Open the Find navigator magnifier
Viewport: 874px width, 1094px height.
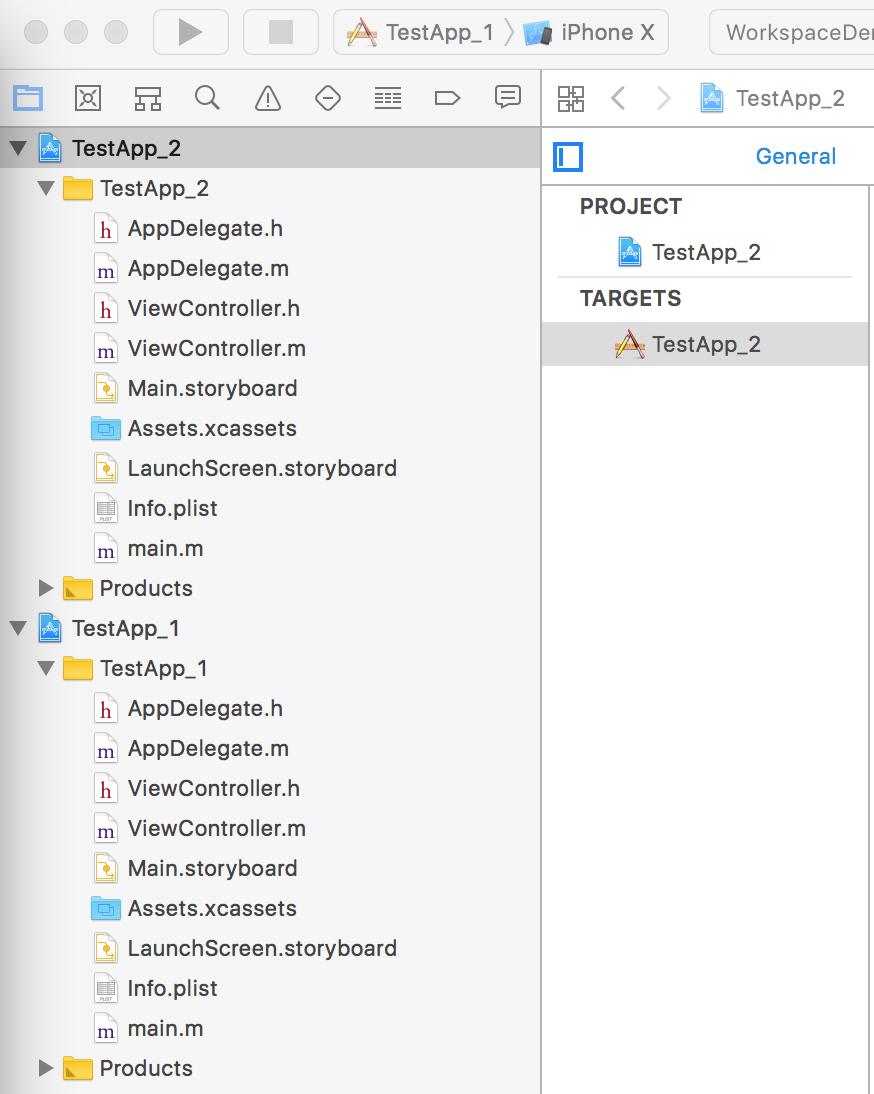pos(207,98)
